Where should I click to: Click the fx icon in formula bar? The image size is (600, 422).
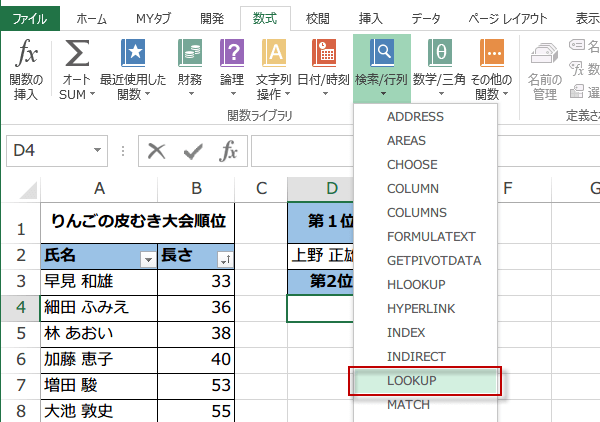[x=229, y=151]
